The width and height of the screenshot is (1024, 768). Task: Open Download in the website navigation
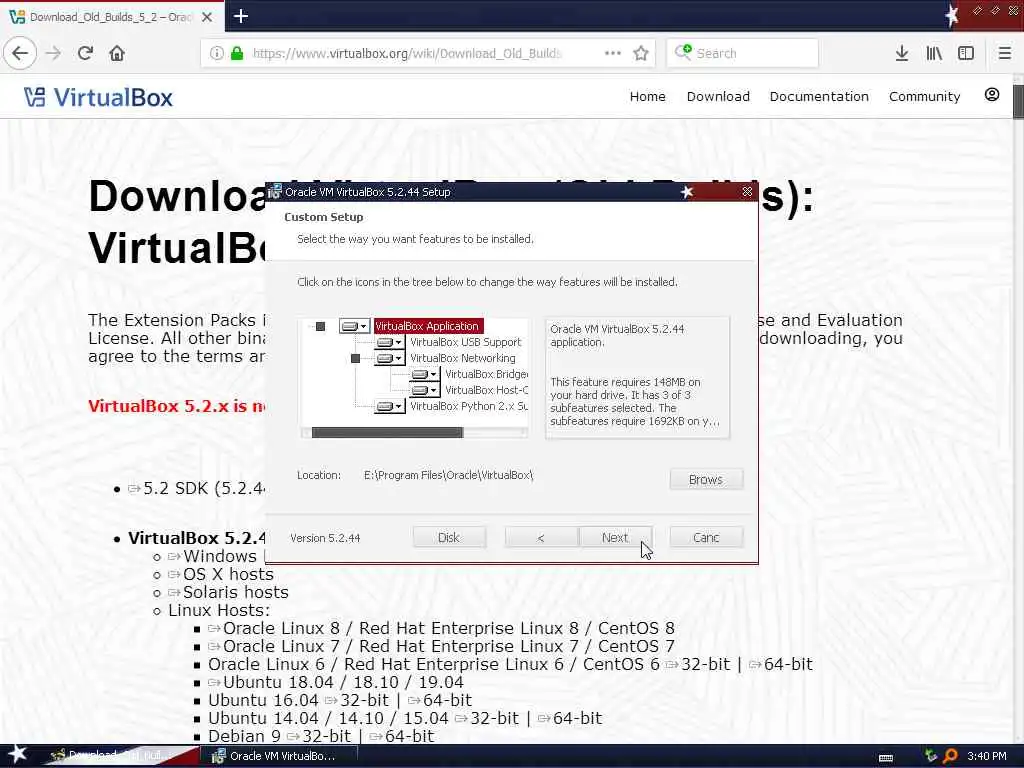[x=718, y=96]
